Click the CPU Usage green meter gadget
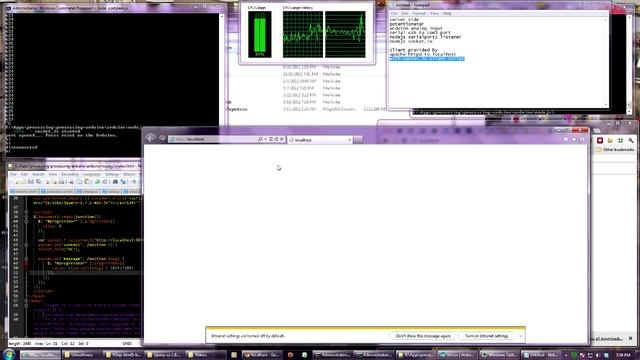The height and width of the screenshot is (360, 640). (260, 35)
